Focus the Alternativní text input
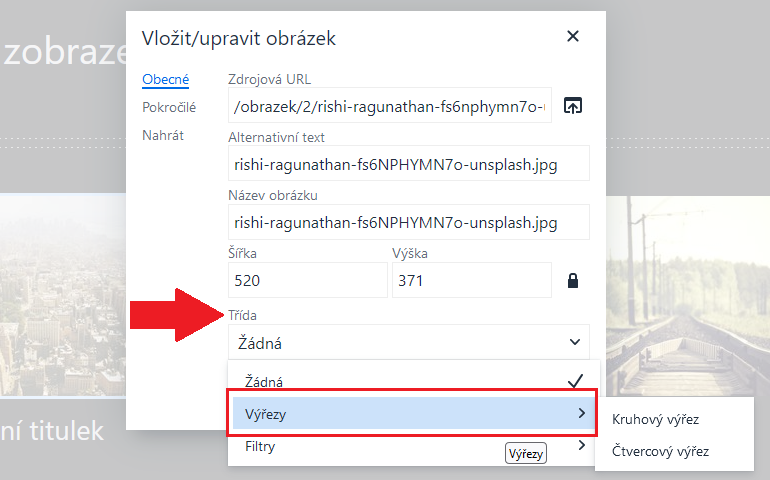Image resolution: width=770 pixels, height=480 pixels. pos(408,164)
